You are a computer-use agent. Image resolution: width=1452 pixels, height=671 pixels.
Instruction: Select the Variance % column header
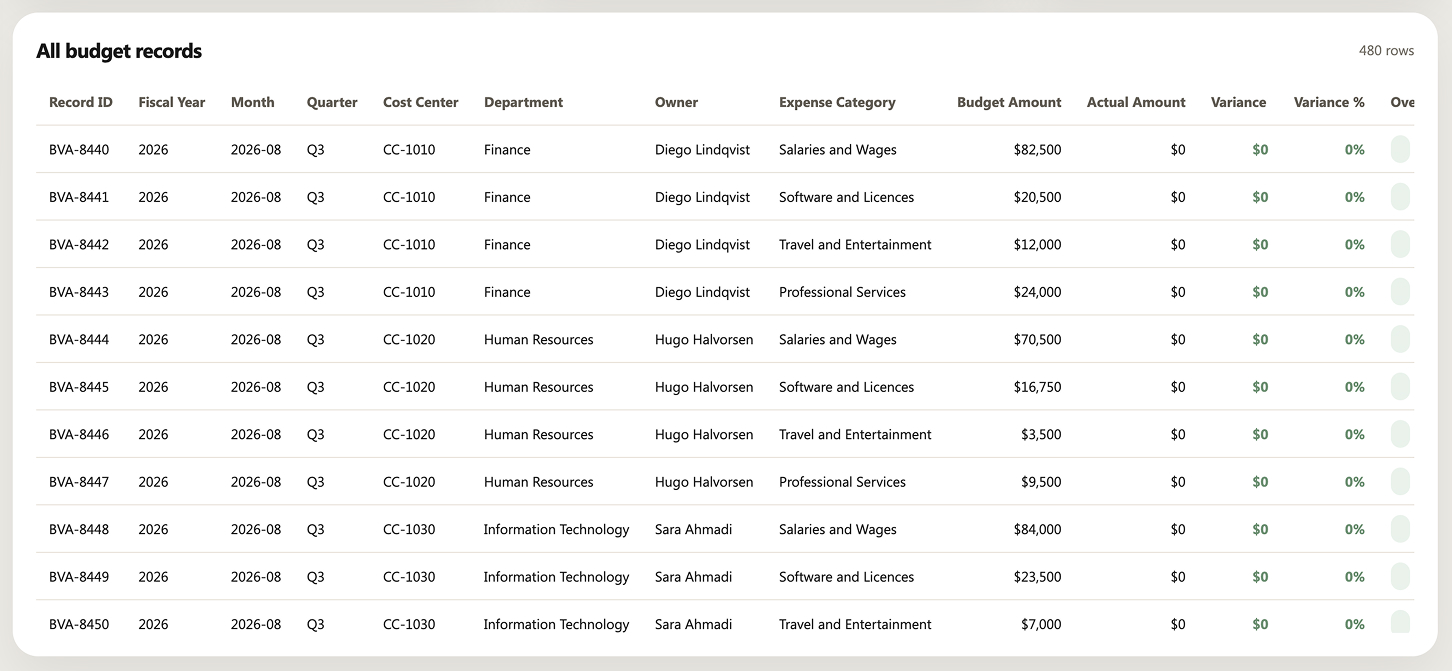pyautogui.click(x=1329, y=102)
